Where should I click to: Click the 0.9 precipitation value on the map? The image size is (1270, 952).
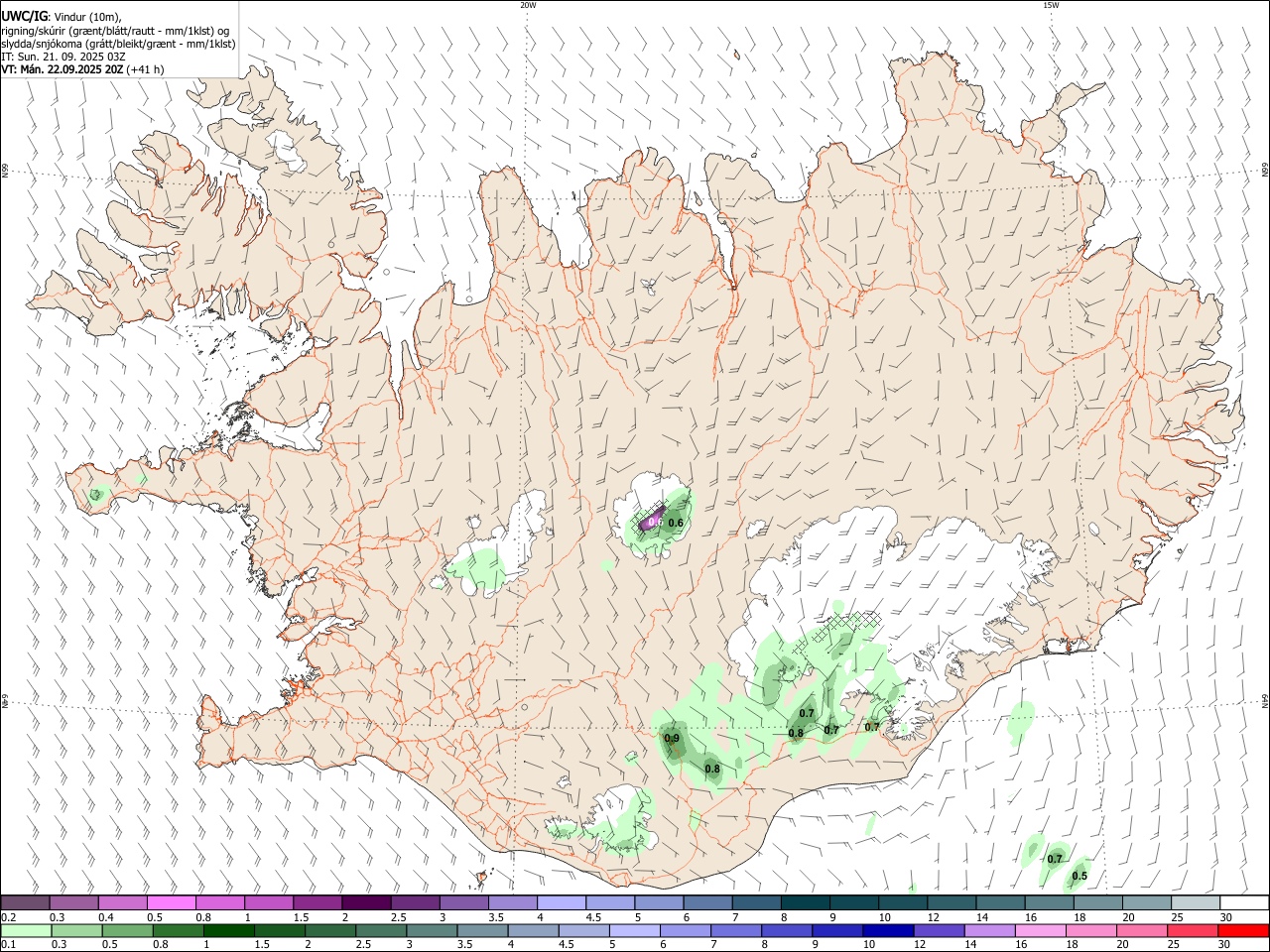click(672, 739)
